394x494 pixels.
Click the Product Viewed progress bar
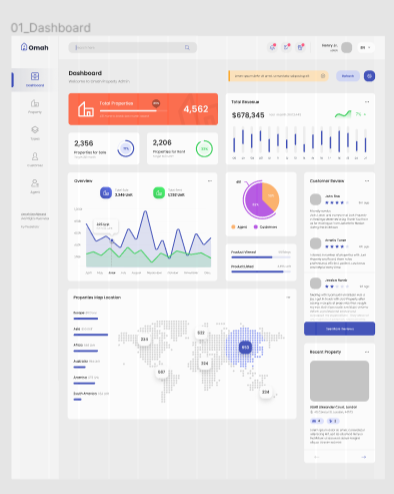coord(261,257)
